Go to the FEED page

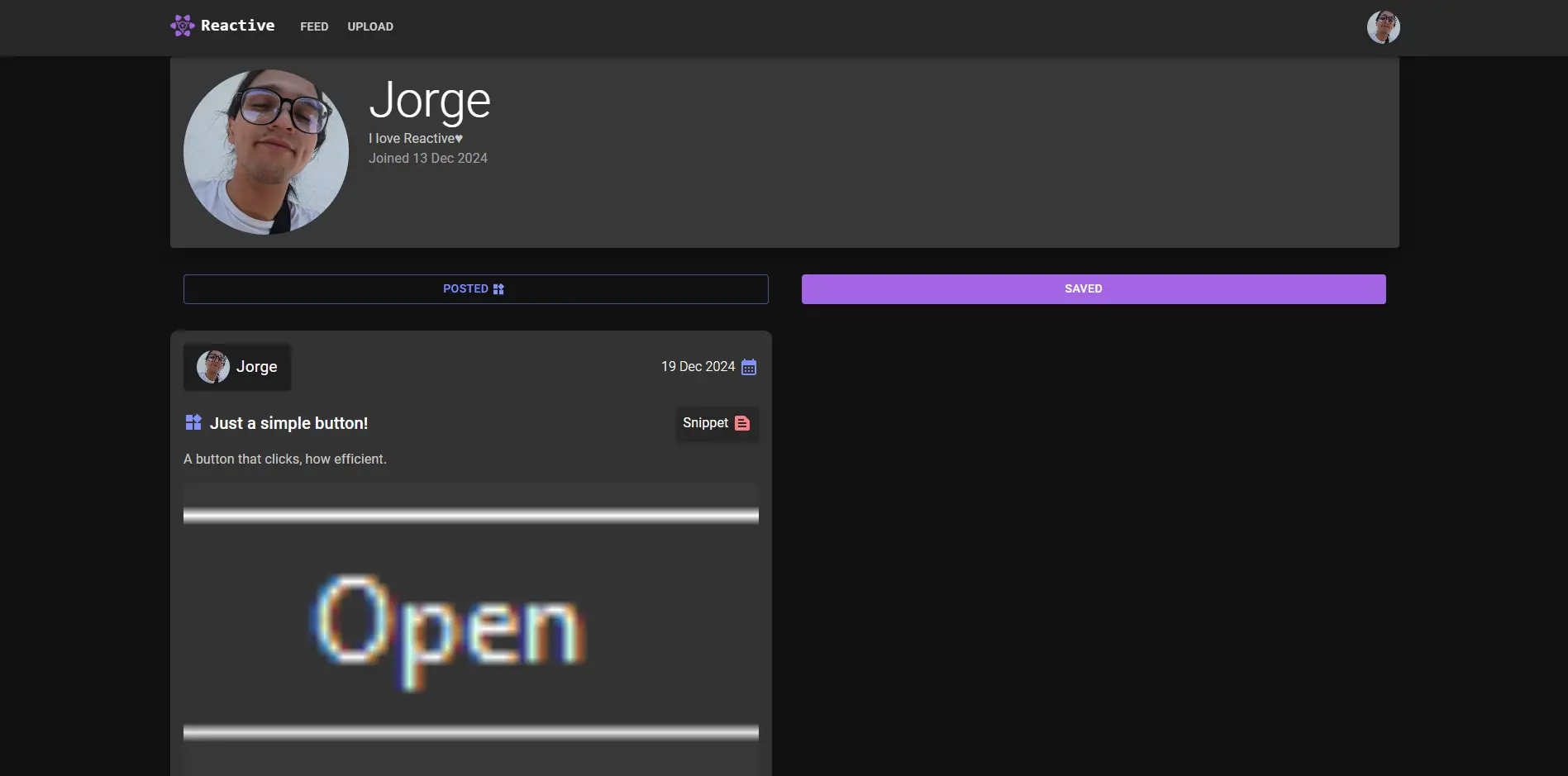[x=314, y=26]
